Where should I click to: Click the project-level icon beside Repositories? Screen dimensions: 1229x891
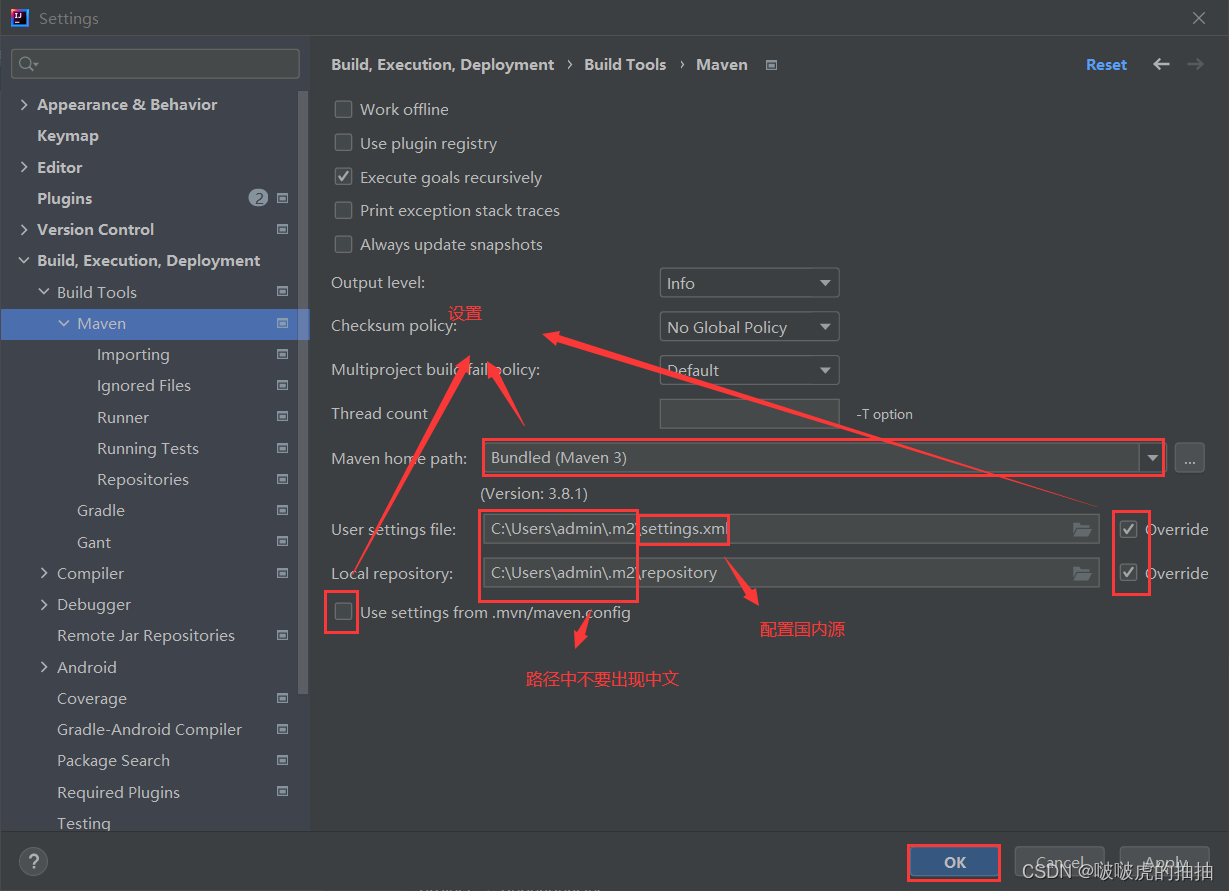pyautogui.click(x=282, y=479)
